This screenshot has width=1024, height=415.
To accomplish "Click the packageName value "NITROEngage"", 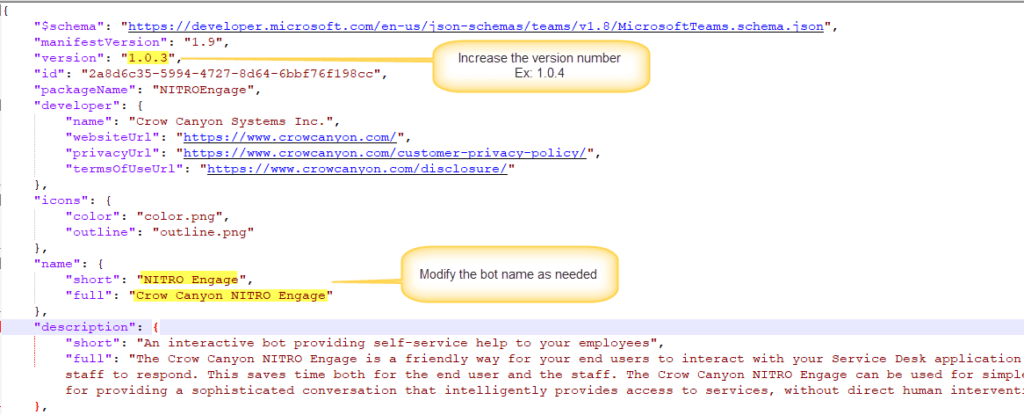I will 202,90.
